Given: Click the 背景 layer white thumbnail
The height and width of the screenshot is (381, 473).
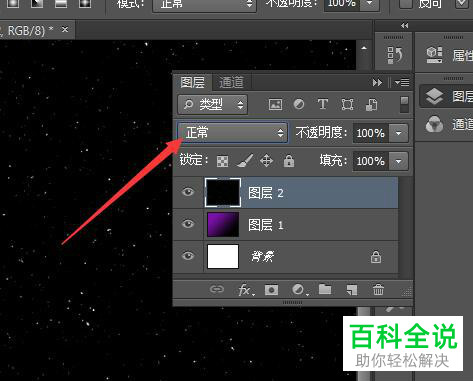Looking at the screenshot, I should point(223,256).
